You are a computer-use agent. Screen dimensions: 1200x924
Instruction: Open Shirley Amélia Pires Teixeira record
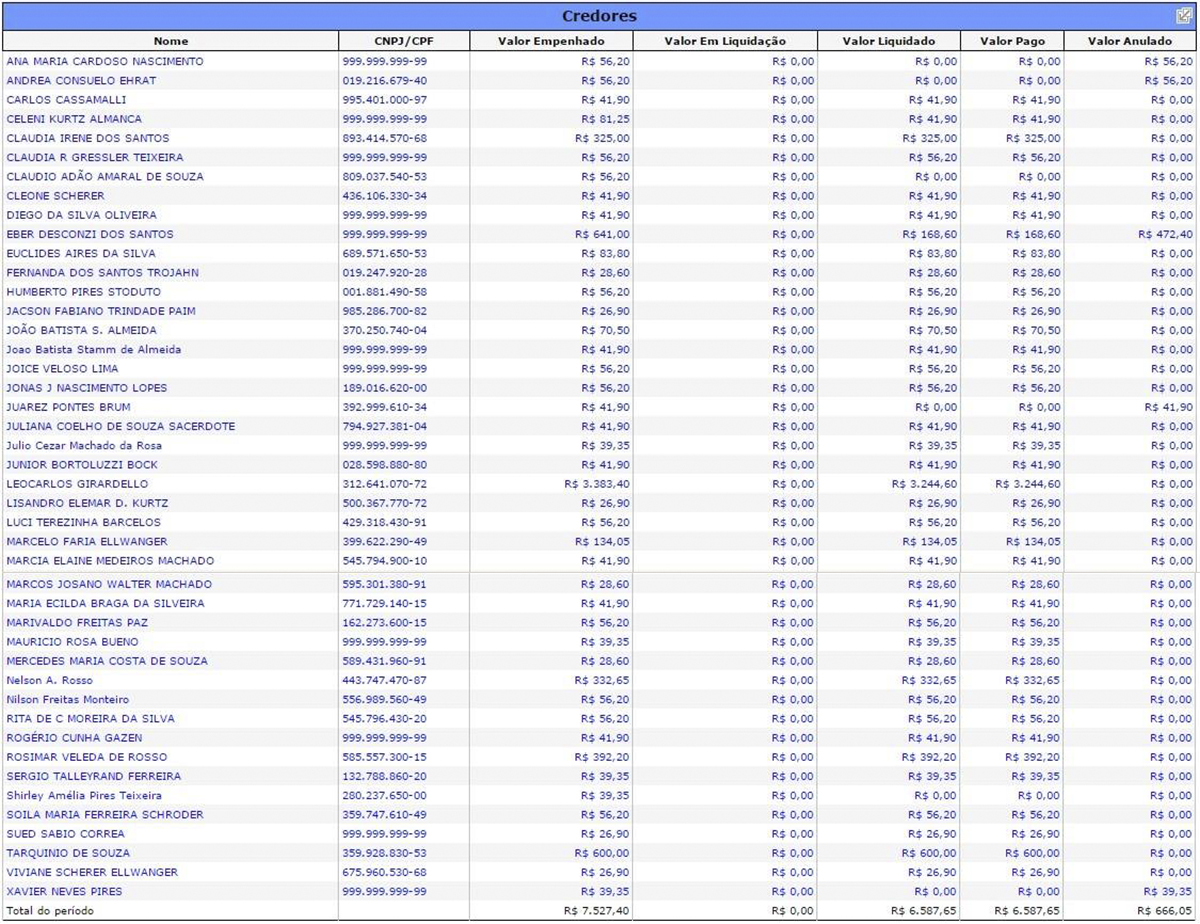click(x=84, y=795)
